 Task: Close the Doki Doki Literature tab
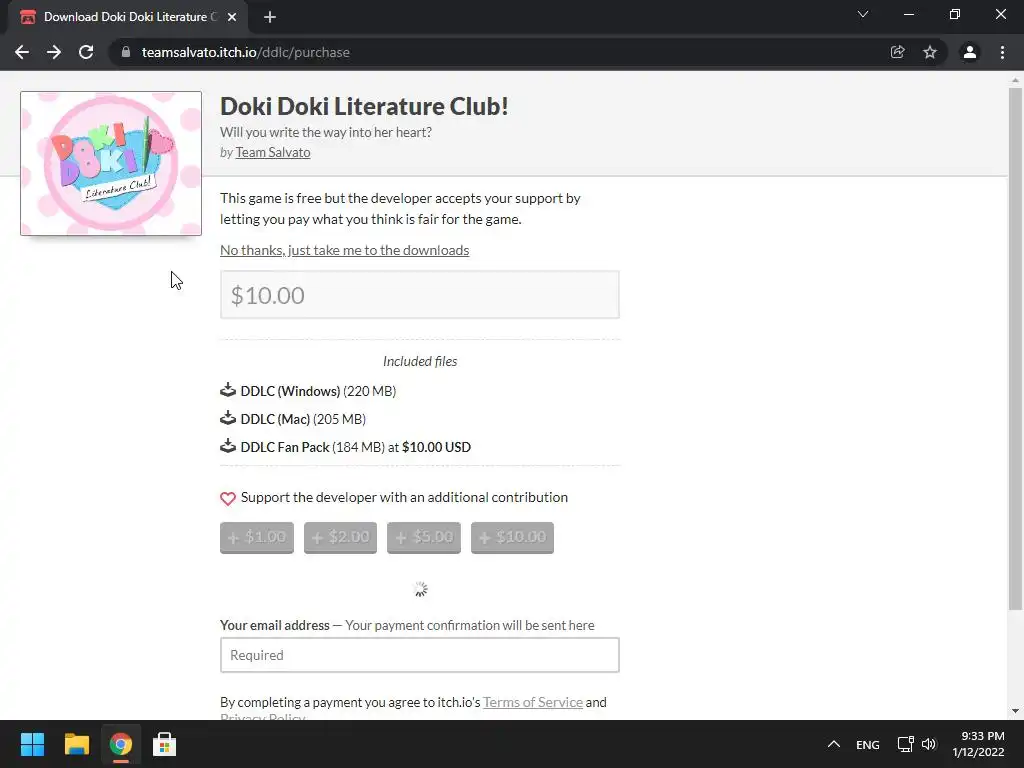[232, 17]
